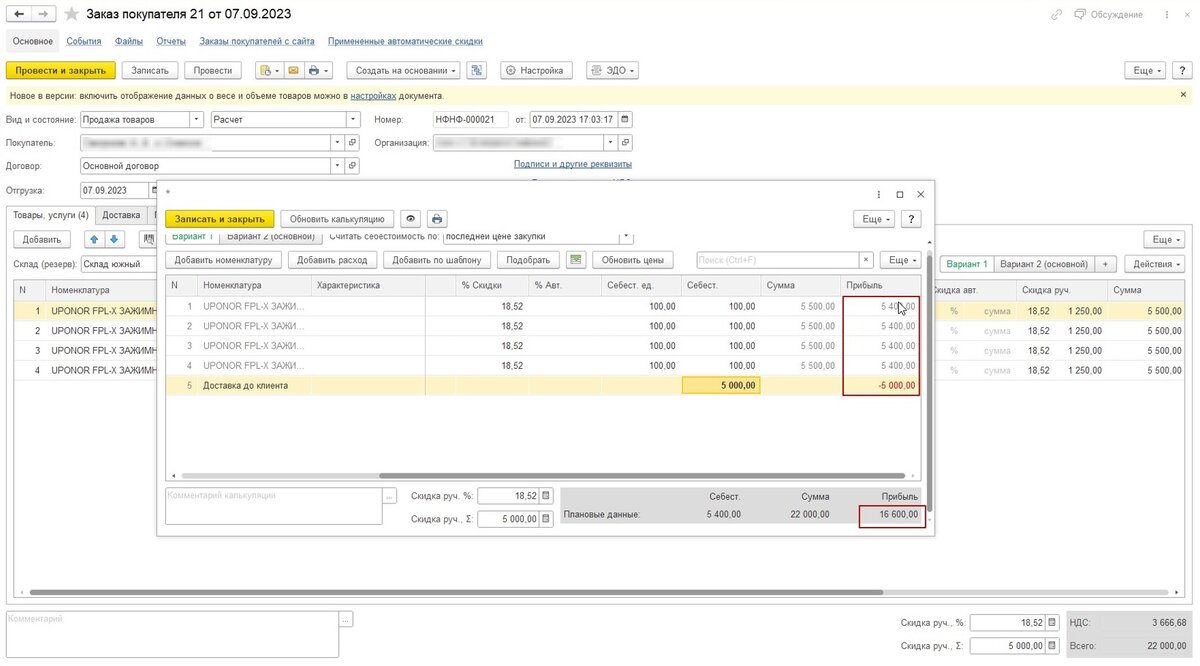Open the question mark help button
The image size is (1200, 666).
[911, 219]
